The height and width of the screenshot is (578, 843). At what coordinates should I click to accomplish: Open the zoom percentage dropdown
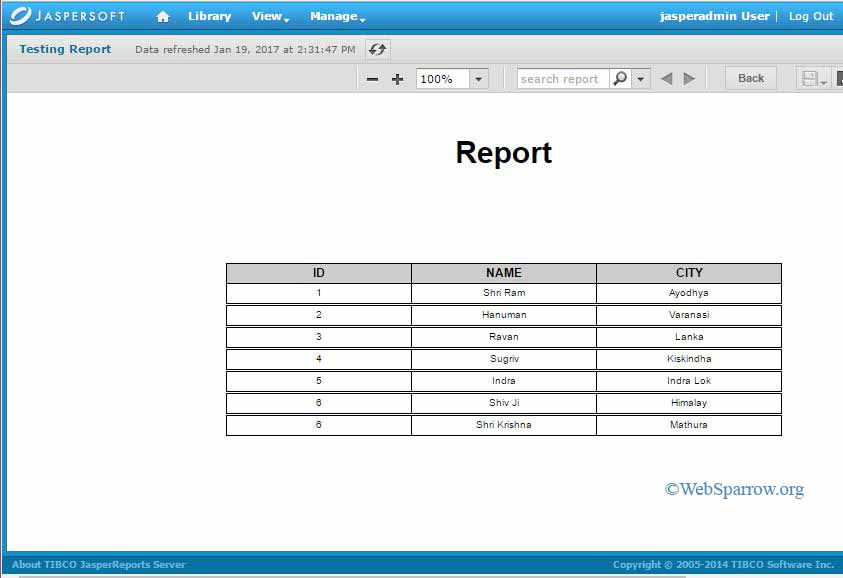coord(477,78)
